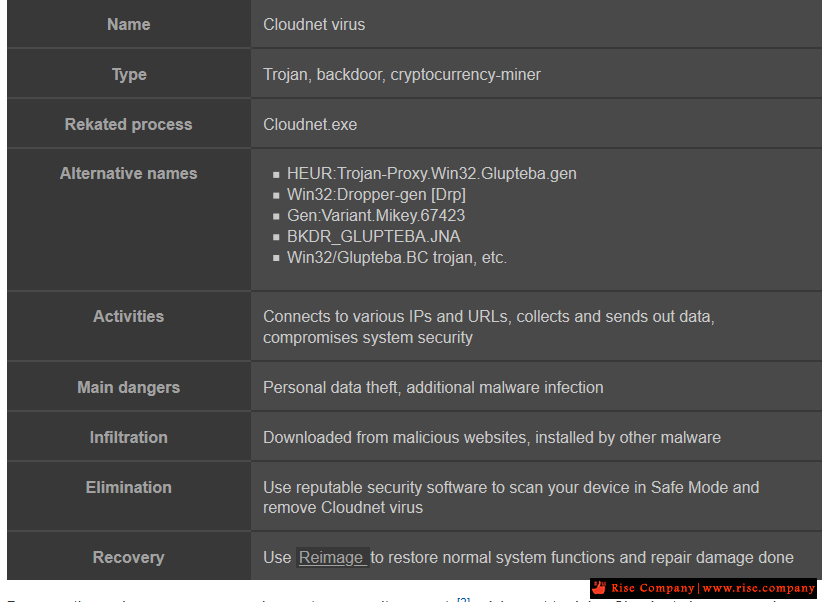Click the Cloudnet.exe process value

[310, 124]
